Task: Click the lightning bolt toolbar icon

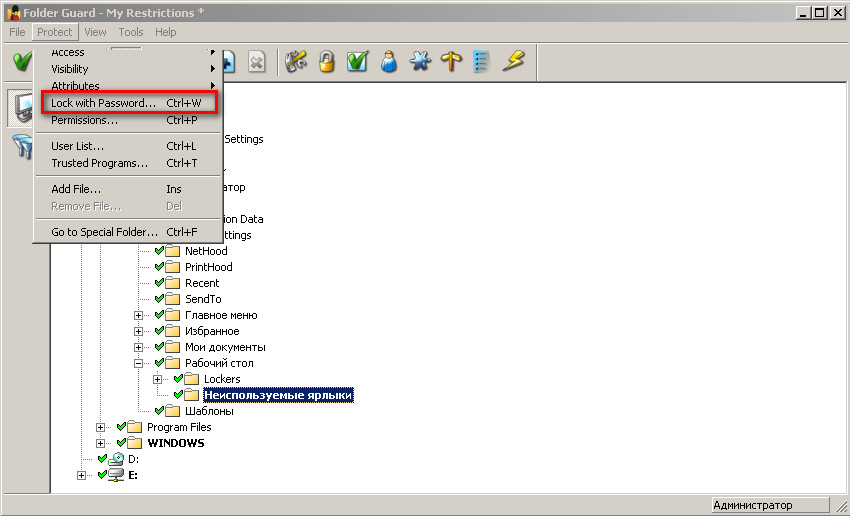Action: point(513,62)
